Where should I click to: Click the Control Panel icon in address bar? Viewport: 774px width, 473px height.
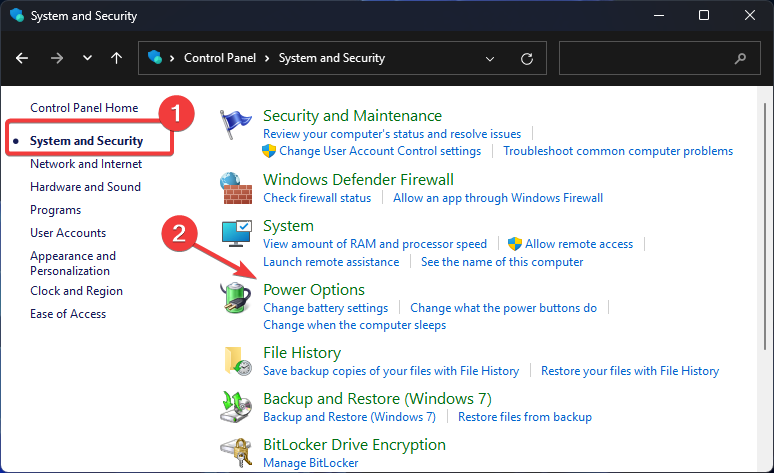155,57
